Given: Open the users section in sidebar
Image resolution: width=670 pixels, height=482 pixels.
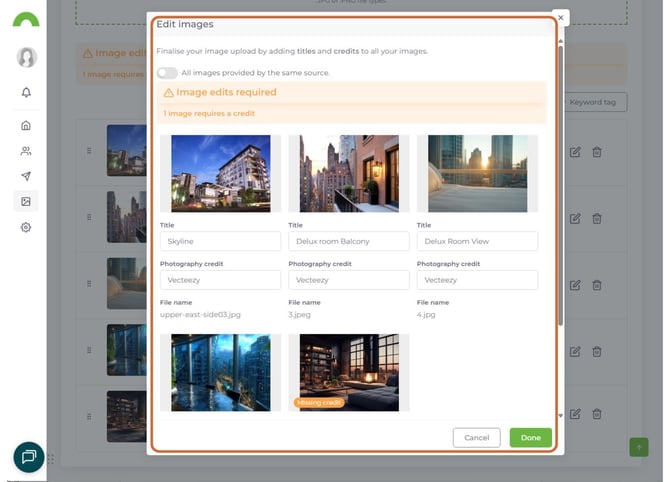Looking at the screenshot, I should coord(26,151).
